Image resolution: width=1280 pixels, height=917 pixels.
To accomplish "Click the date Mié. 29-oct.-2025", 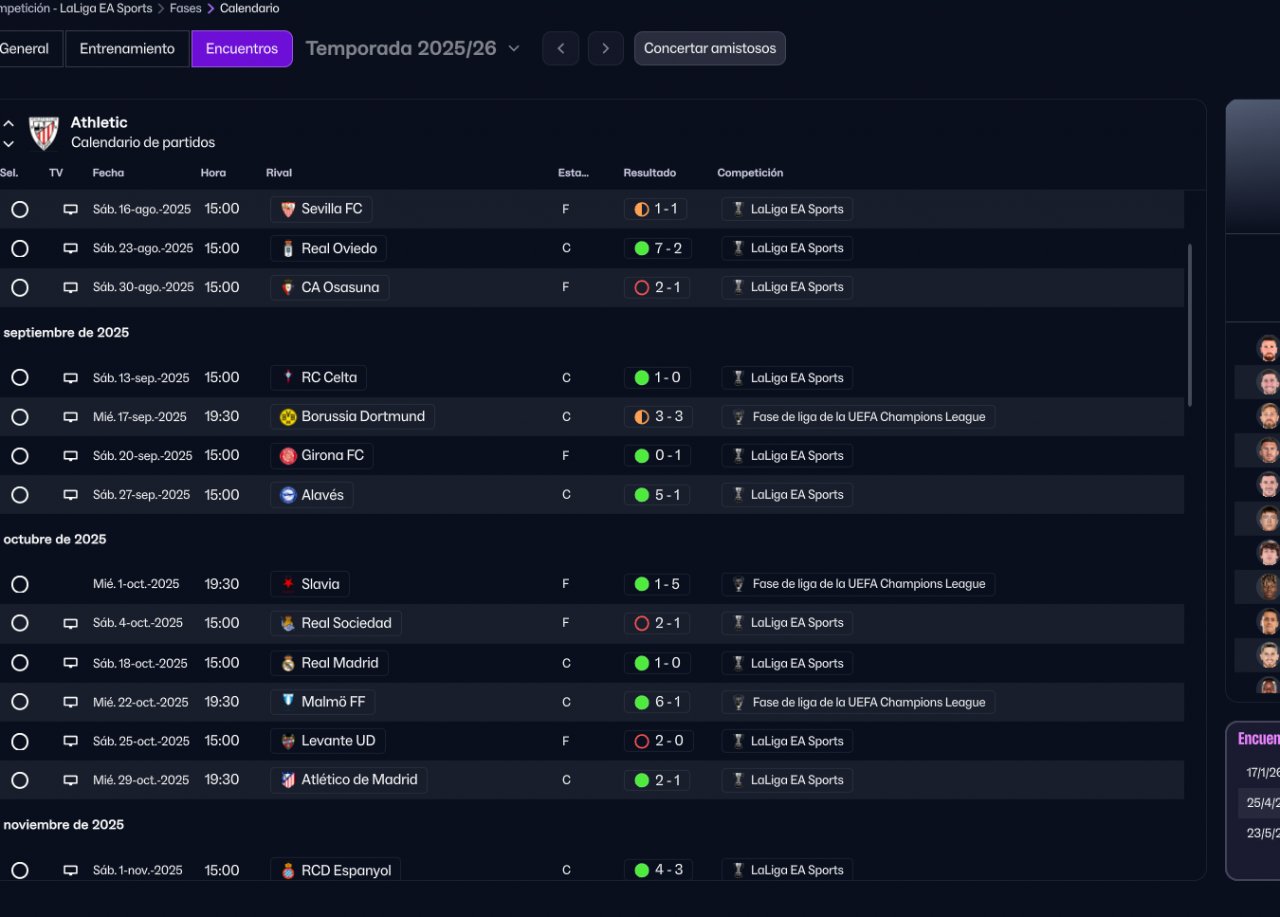I will click(x=141, y=780).
